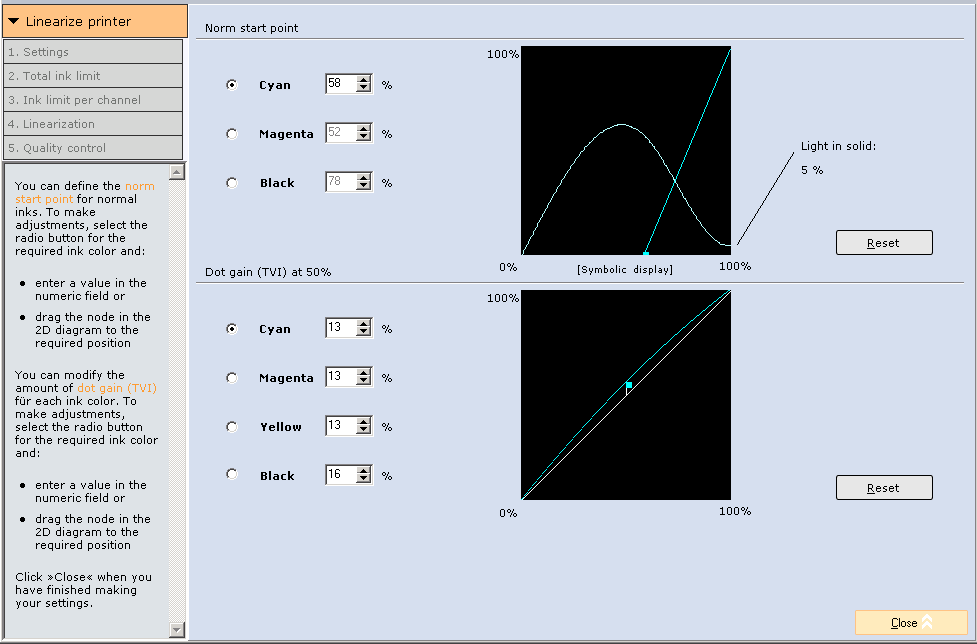Click the Magenta dot gain value field

click(x=340, y=377)
